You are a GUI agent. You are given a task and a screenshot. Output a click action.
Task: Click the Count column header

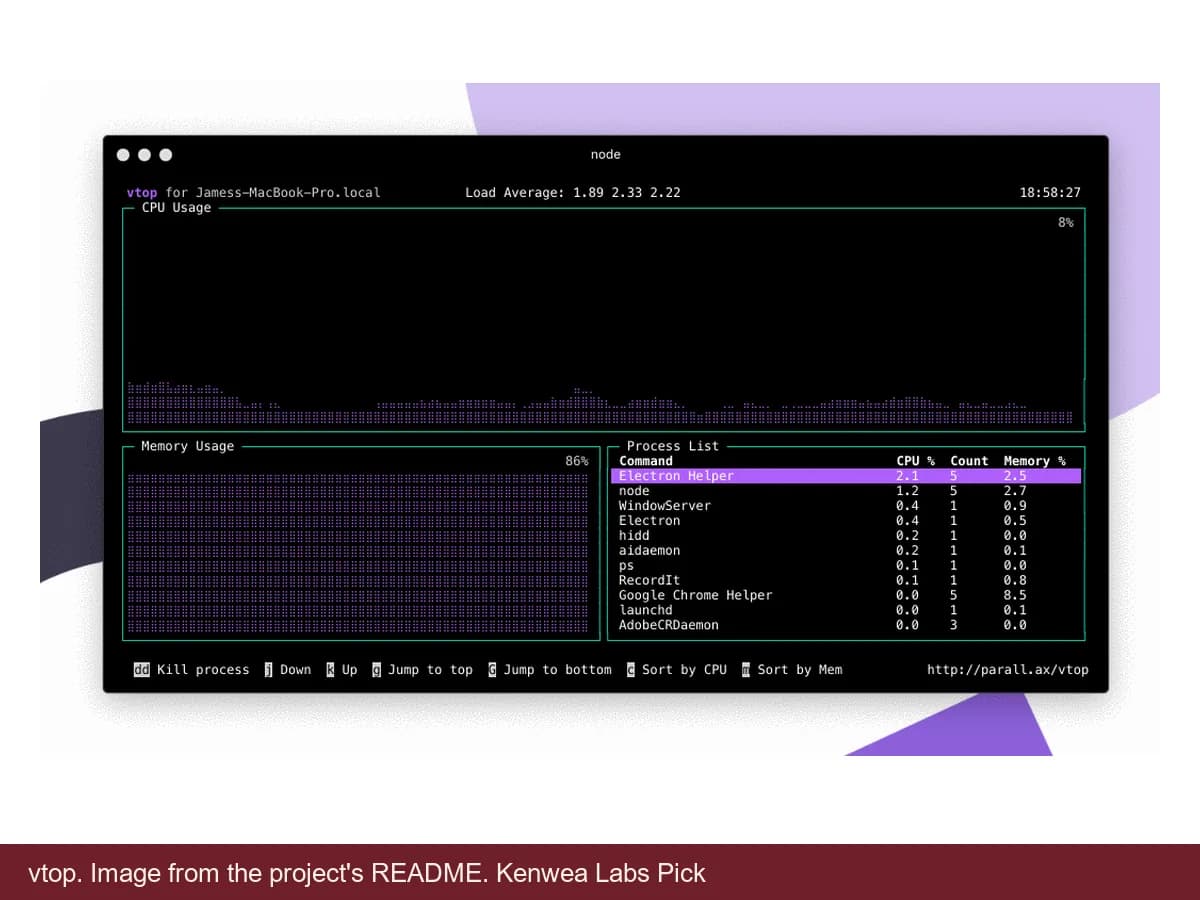point(969,461)
